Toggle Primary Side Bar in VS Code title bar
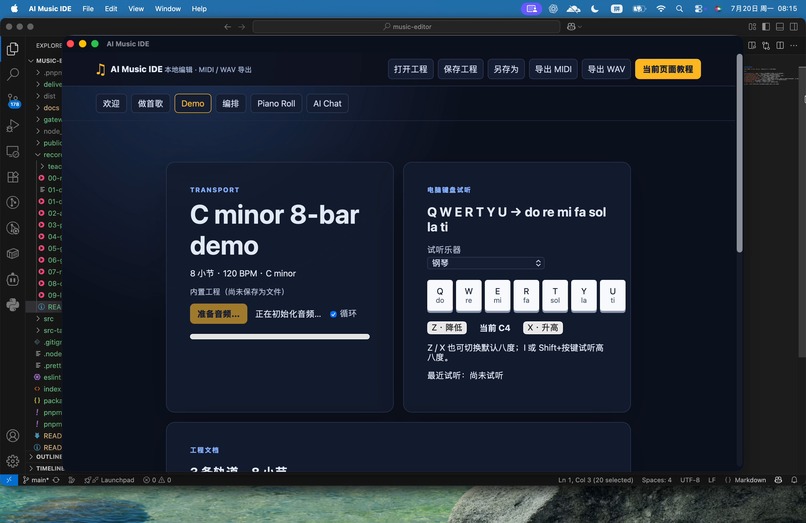 coord(766,26)
